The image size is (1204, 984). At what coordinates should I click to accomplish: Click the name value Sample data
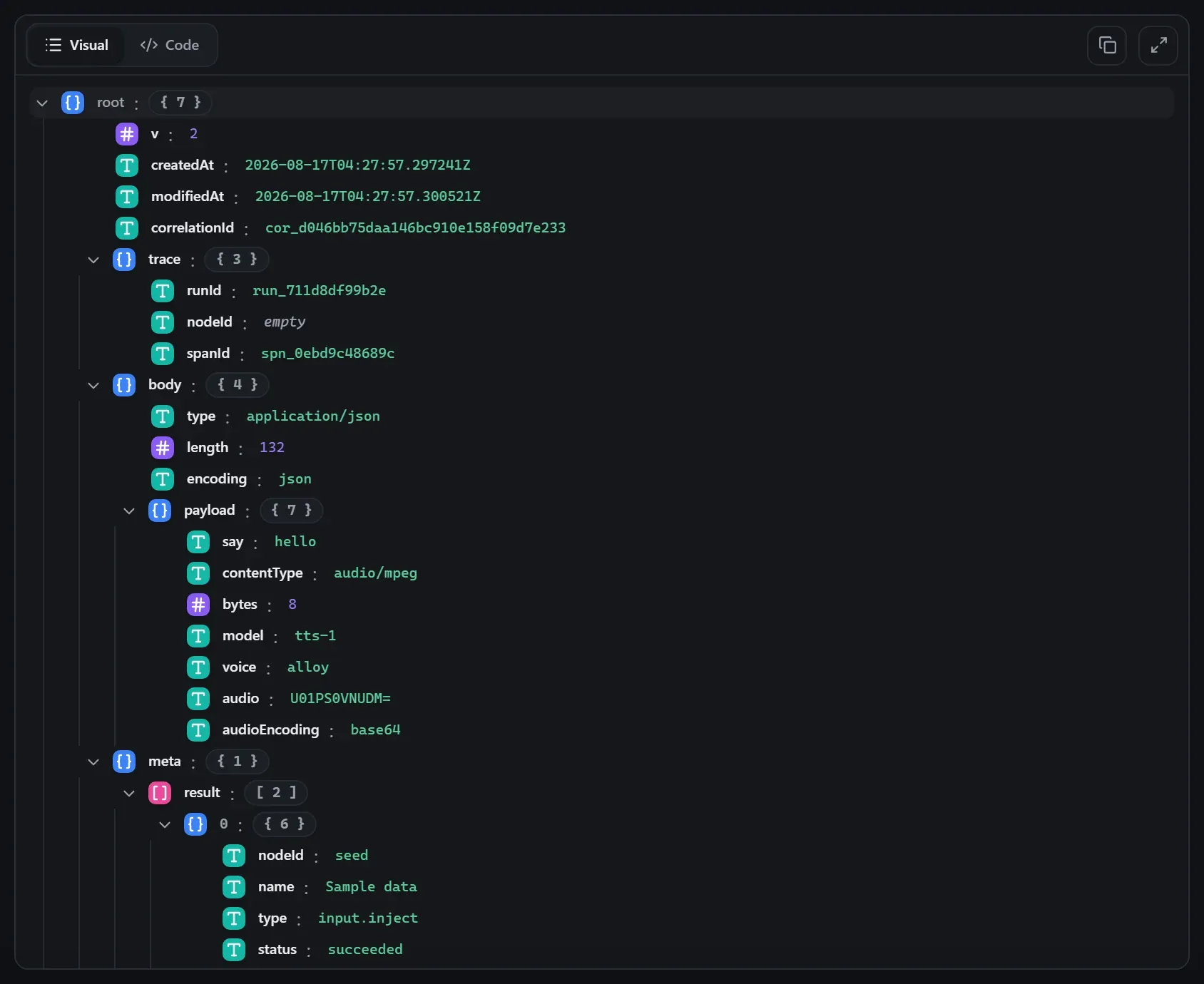click(372, 887)
